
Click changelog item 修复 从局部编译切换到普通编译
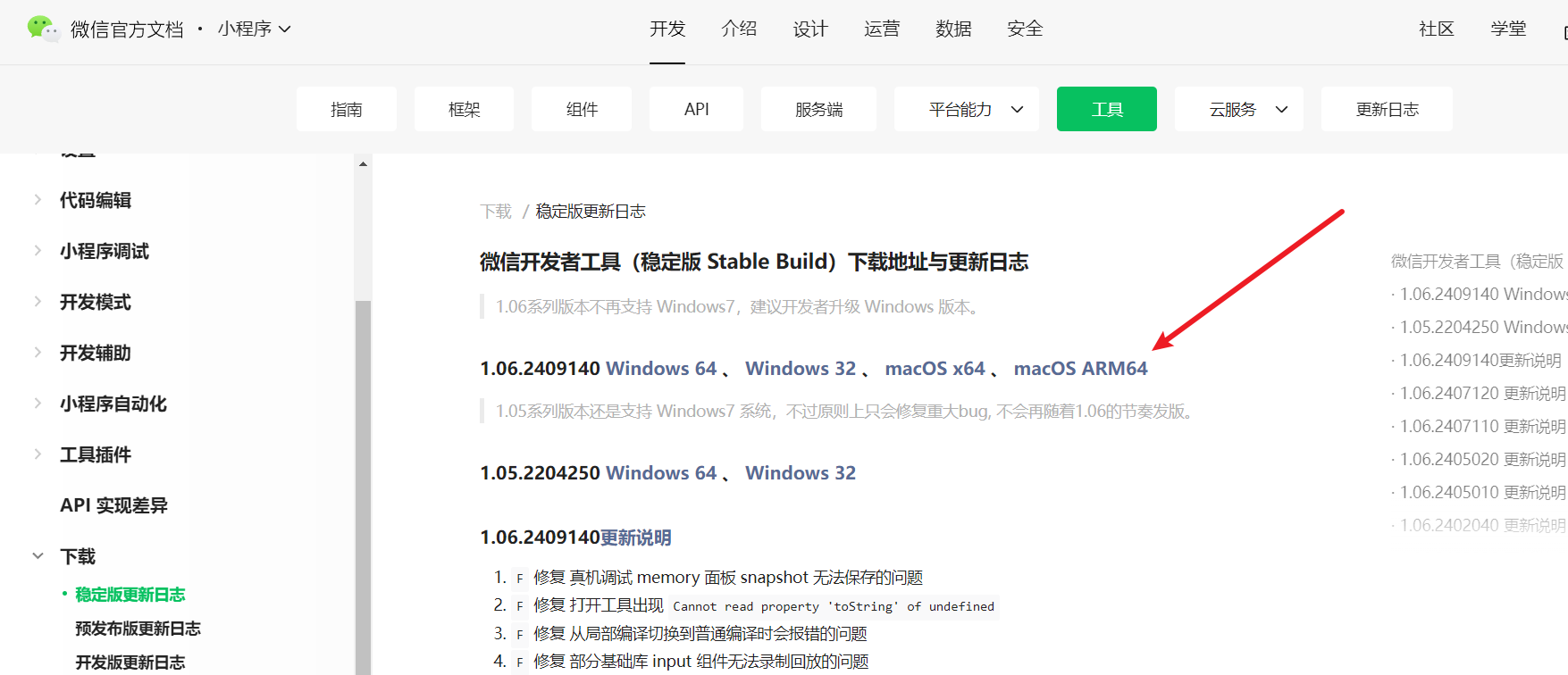700,634
